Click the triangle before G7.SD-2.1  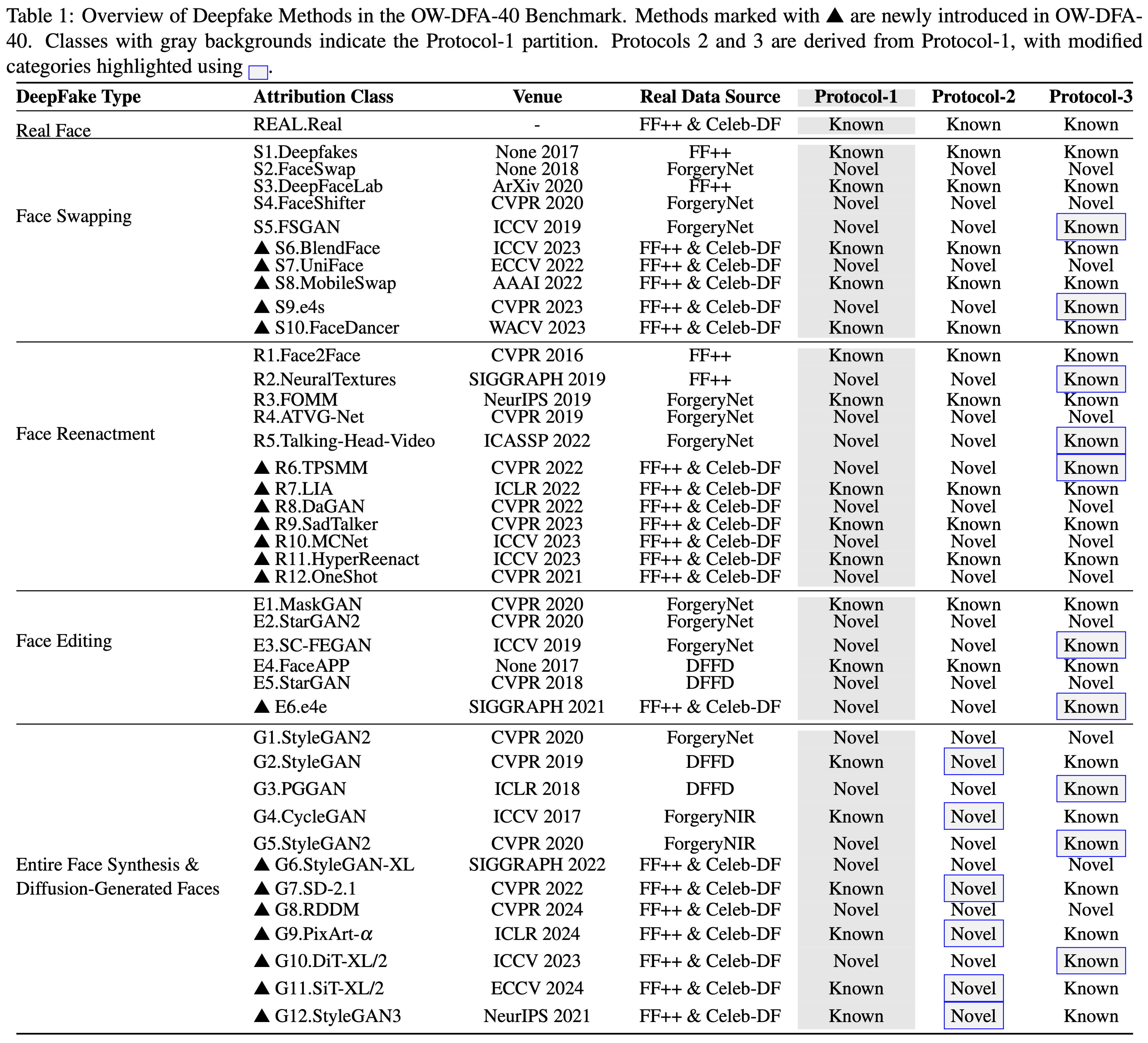click(x=261, y=888)
